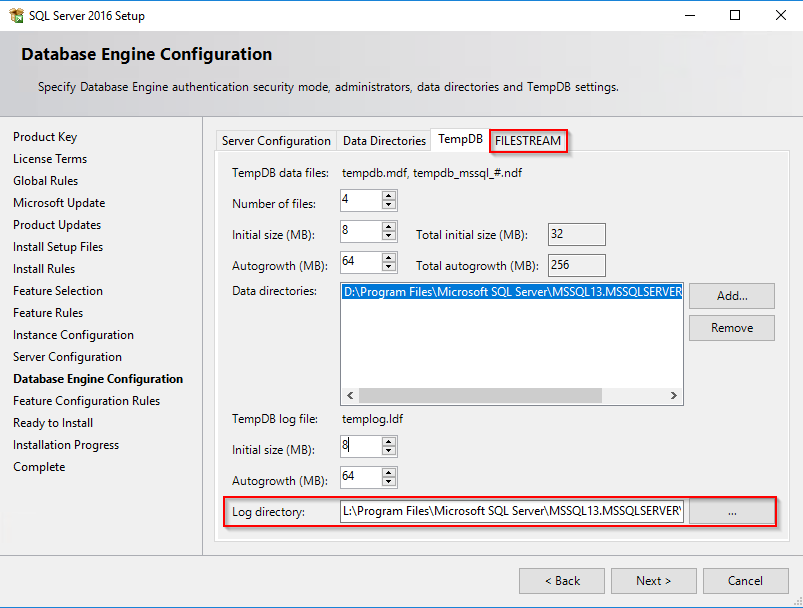
Task: Open the Data Directories tab
Action: pos(384,141)
